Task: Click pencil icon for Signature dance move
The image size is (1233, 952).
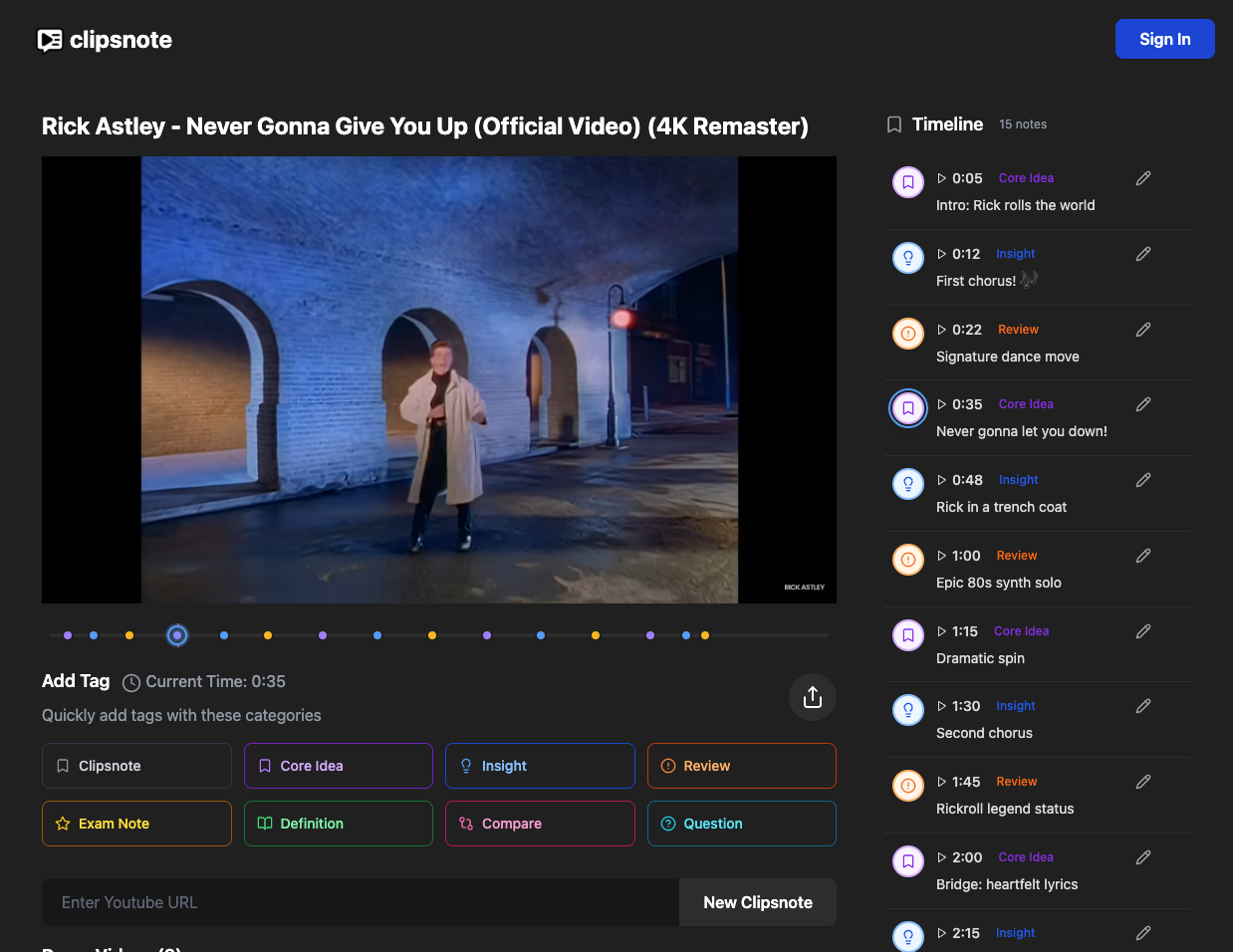Action: point(1143,330)
